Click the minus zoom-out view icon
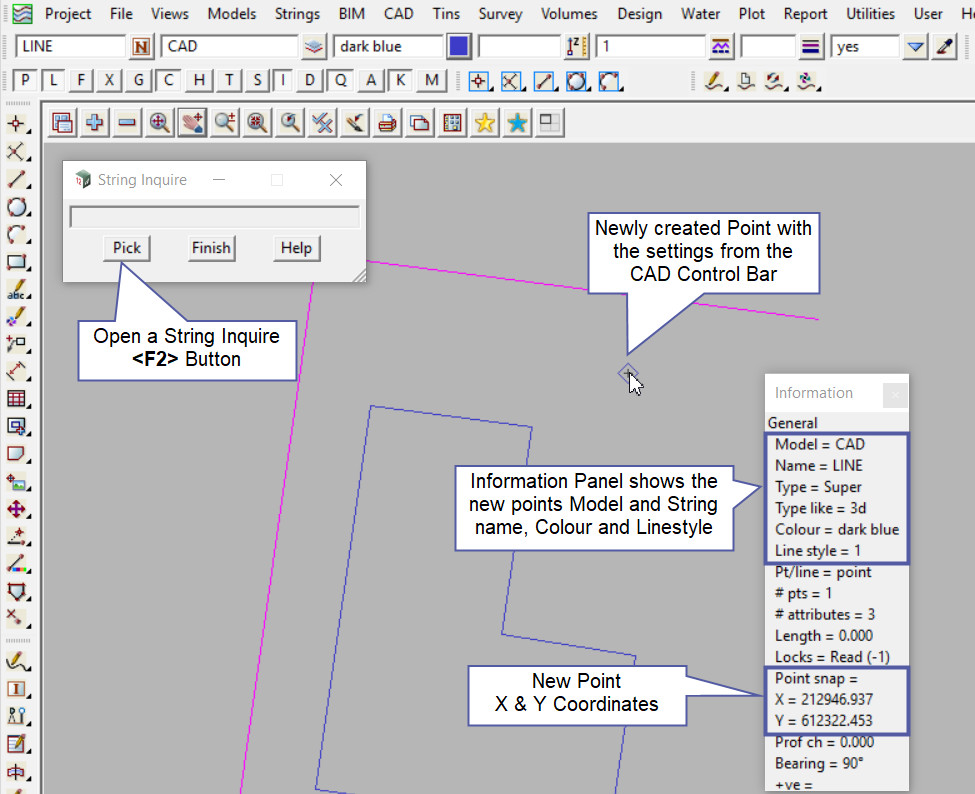Image resolution: width=975 pixels, height=794 pixels. [x=127, y=123]
